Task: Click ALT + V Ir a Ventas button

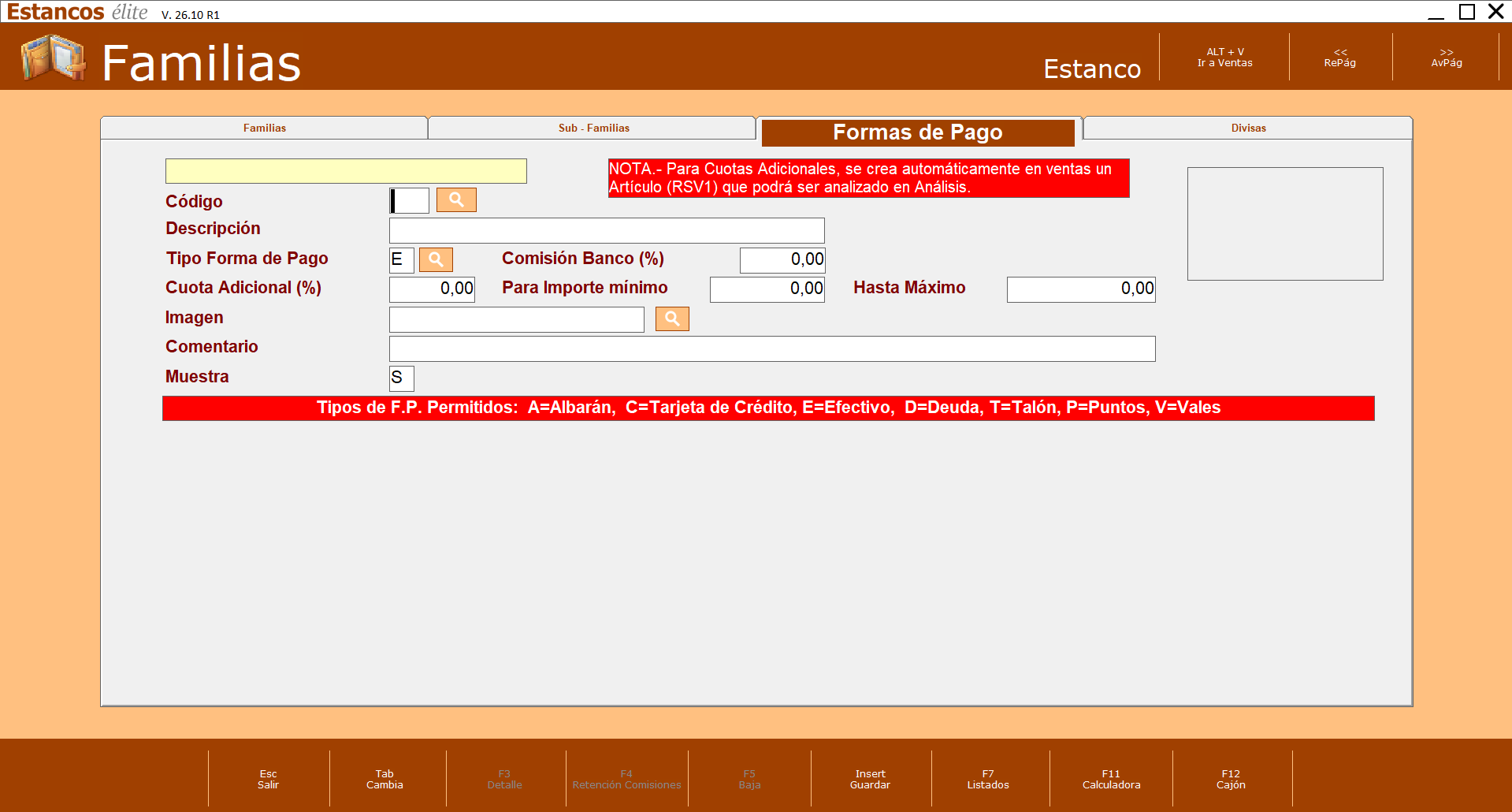Action: pos(1224,58)
